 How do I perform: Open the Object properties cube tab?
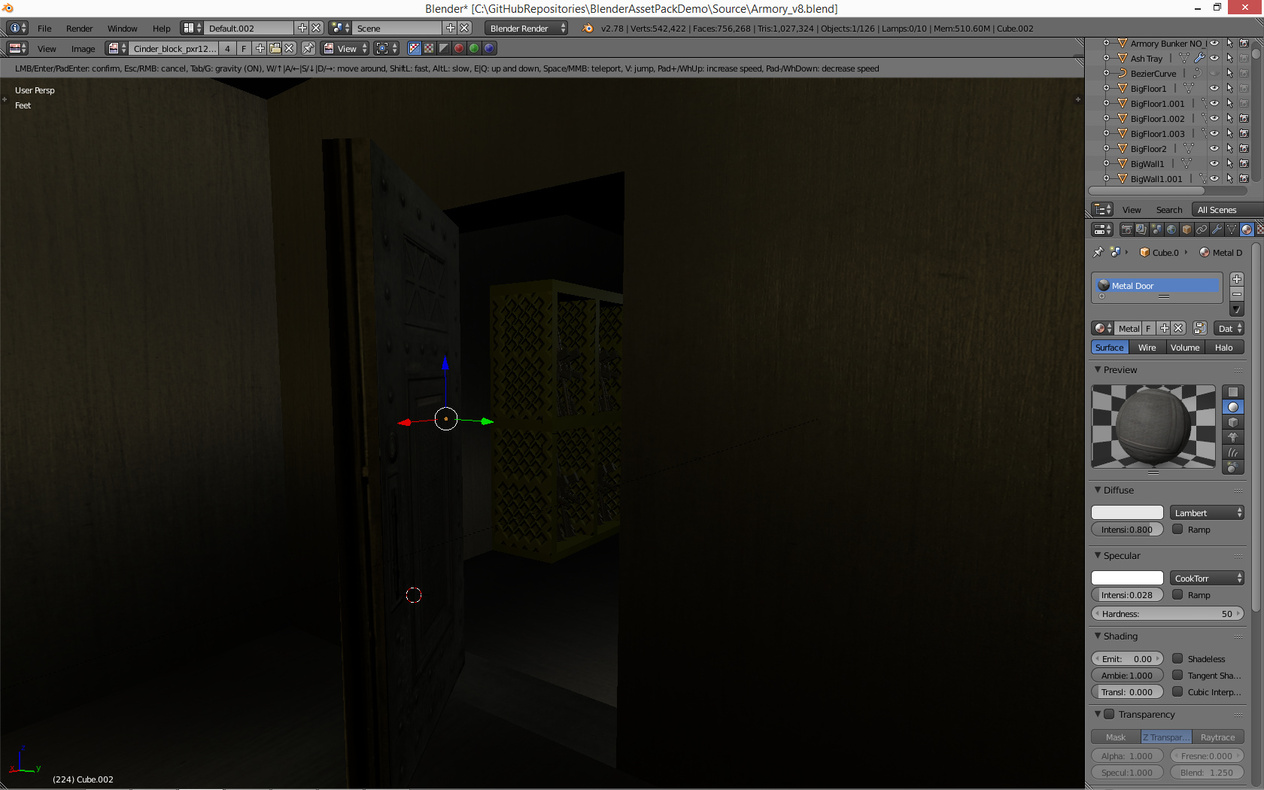(1186, 229)
